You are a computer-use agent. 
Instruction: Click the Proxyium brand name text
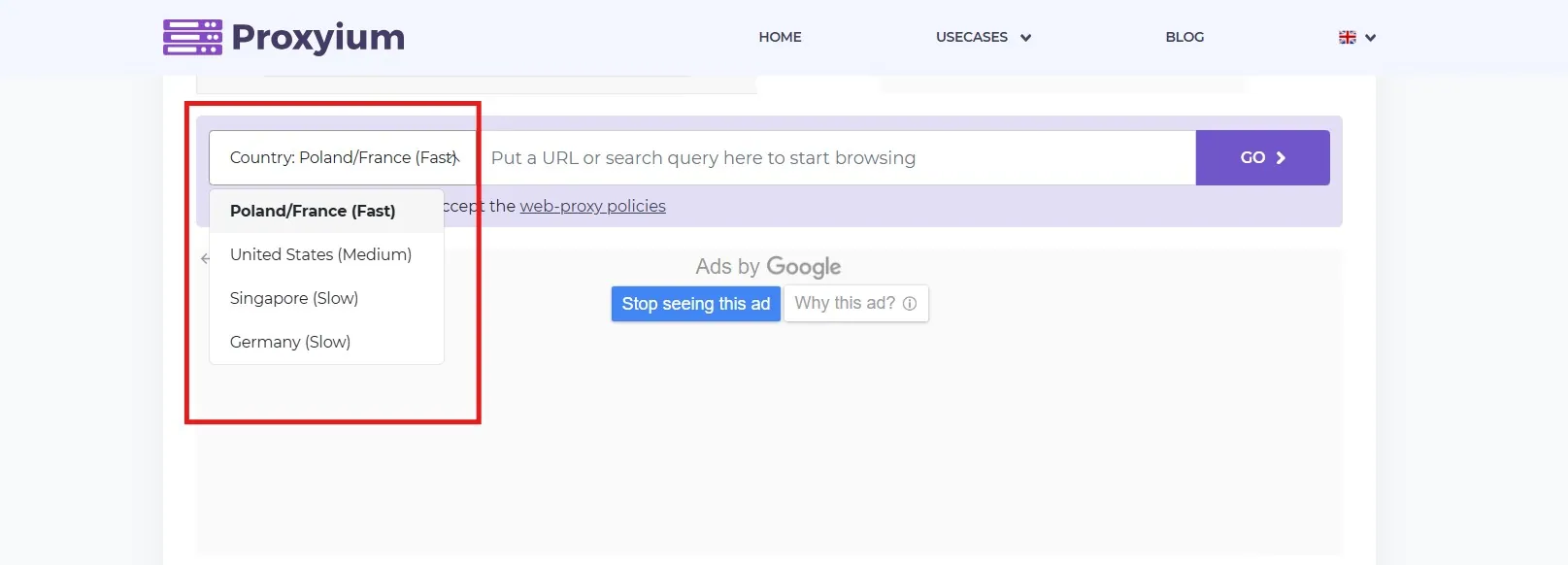point(317,37)
